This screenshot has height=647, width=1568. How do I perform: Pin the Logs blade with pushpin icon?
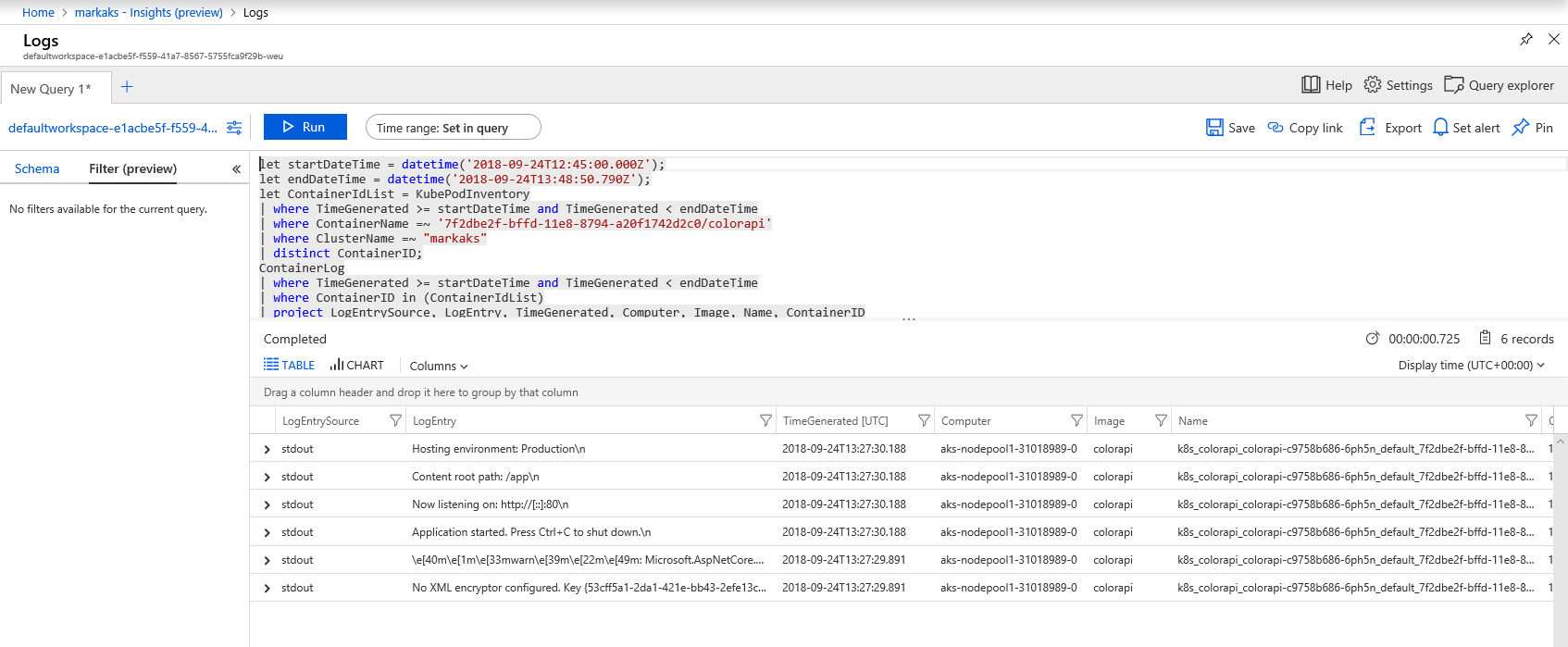[1526, 39]
